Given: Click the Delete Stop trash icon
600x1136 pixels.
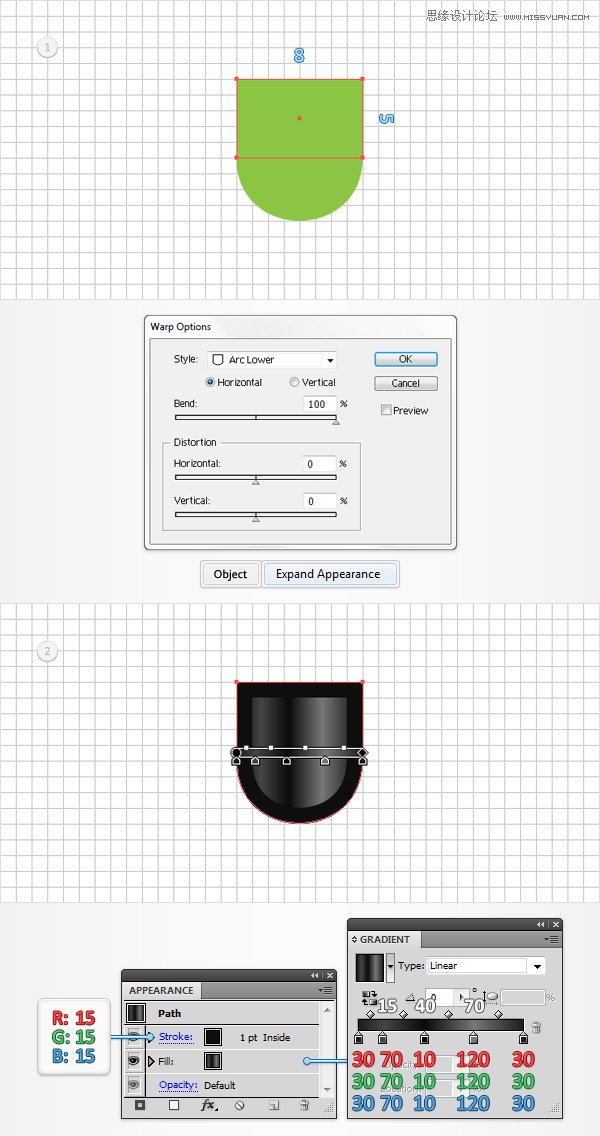Looking at the screenshot, I should point(536,1027).
